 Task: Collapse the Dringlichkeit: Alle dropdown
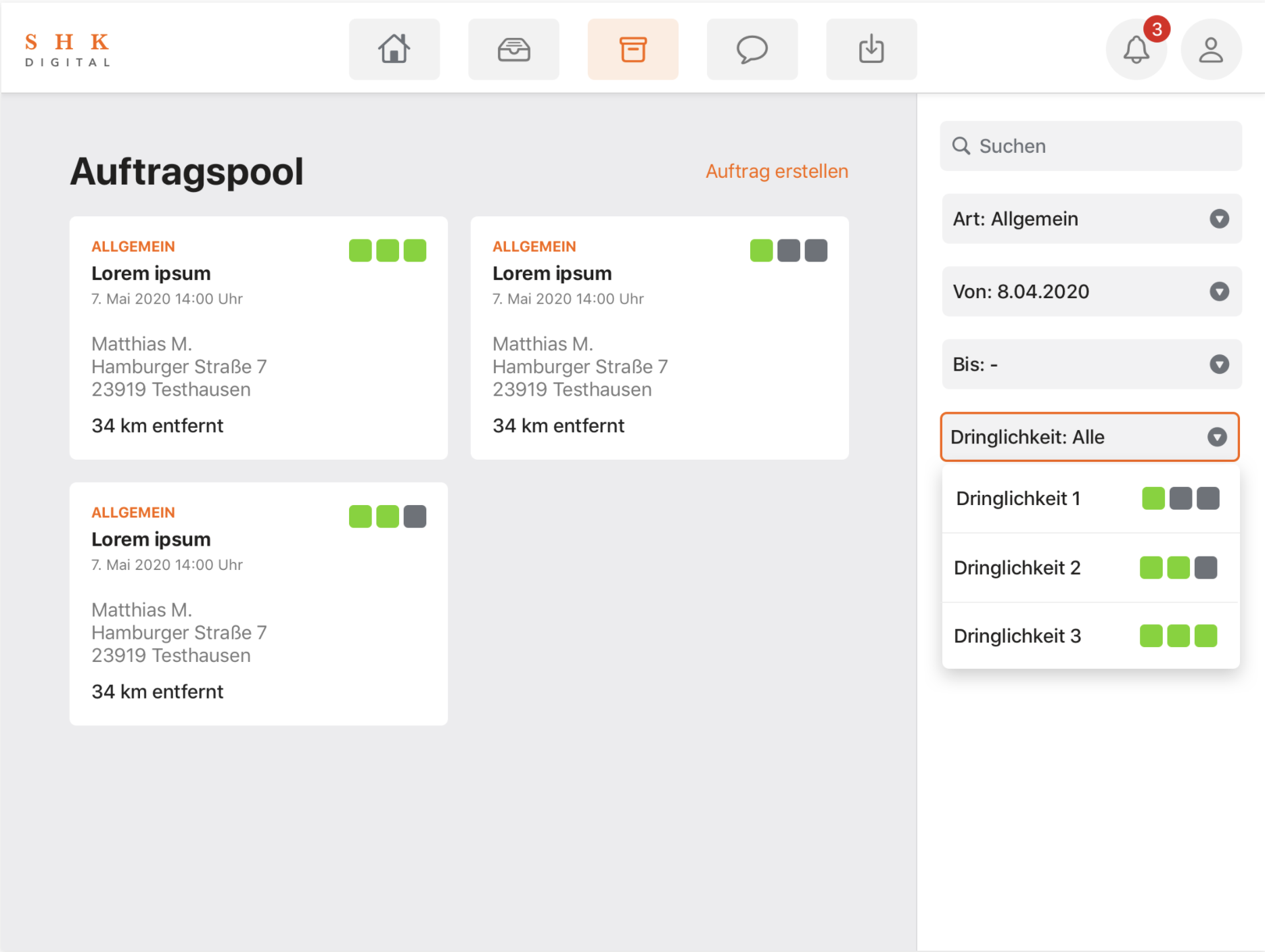(1089, 437)
